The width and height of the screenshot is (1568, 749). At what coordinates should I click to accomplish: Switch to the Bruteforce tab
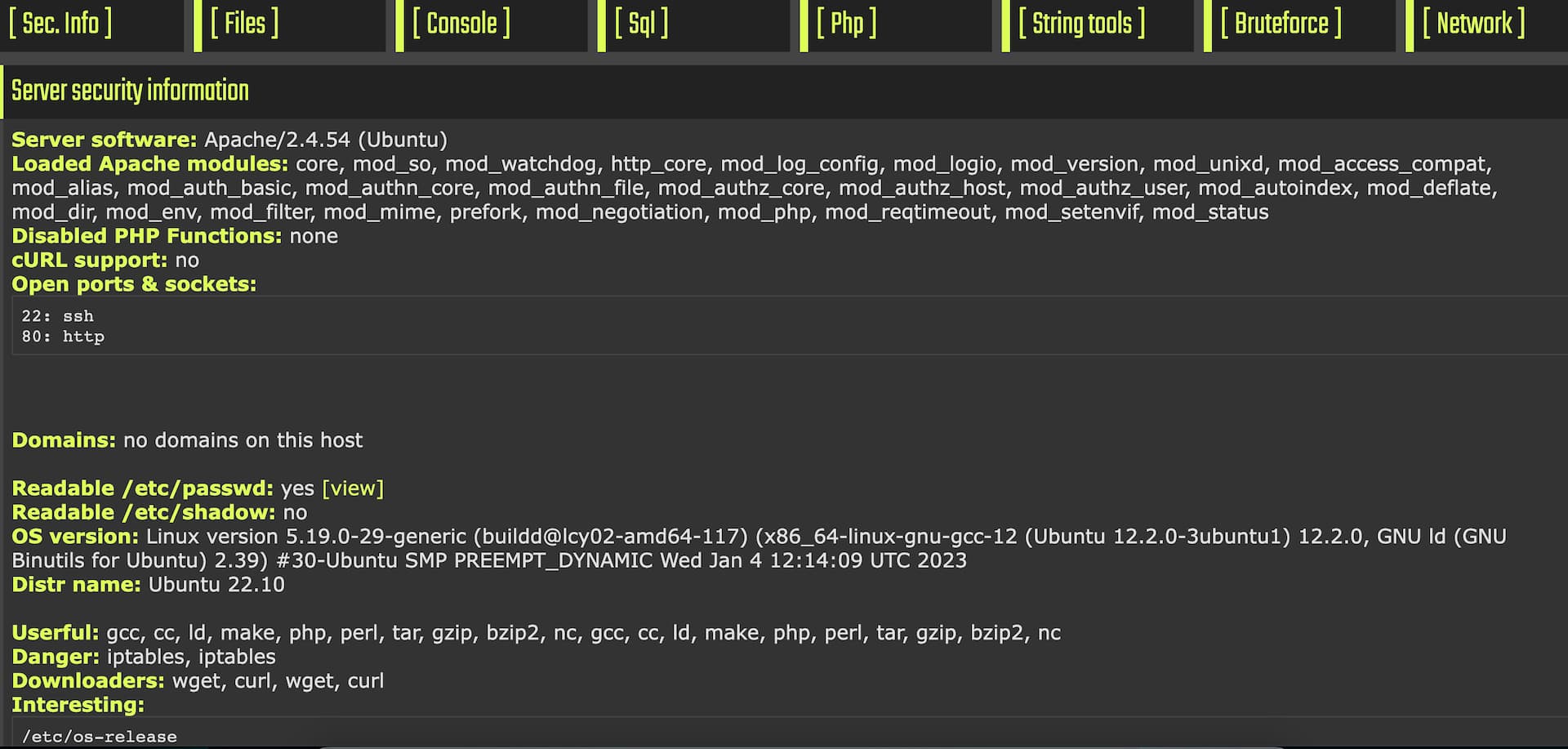(x=1281, y=24)
